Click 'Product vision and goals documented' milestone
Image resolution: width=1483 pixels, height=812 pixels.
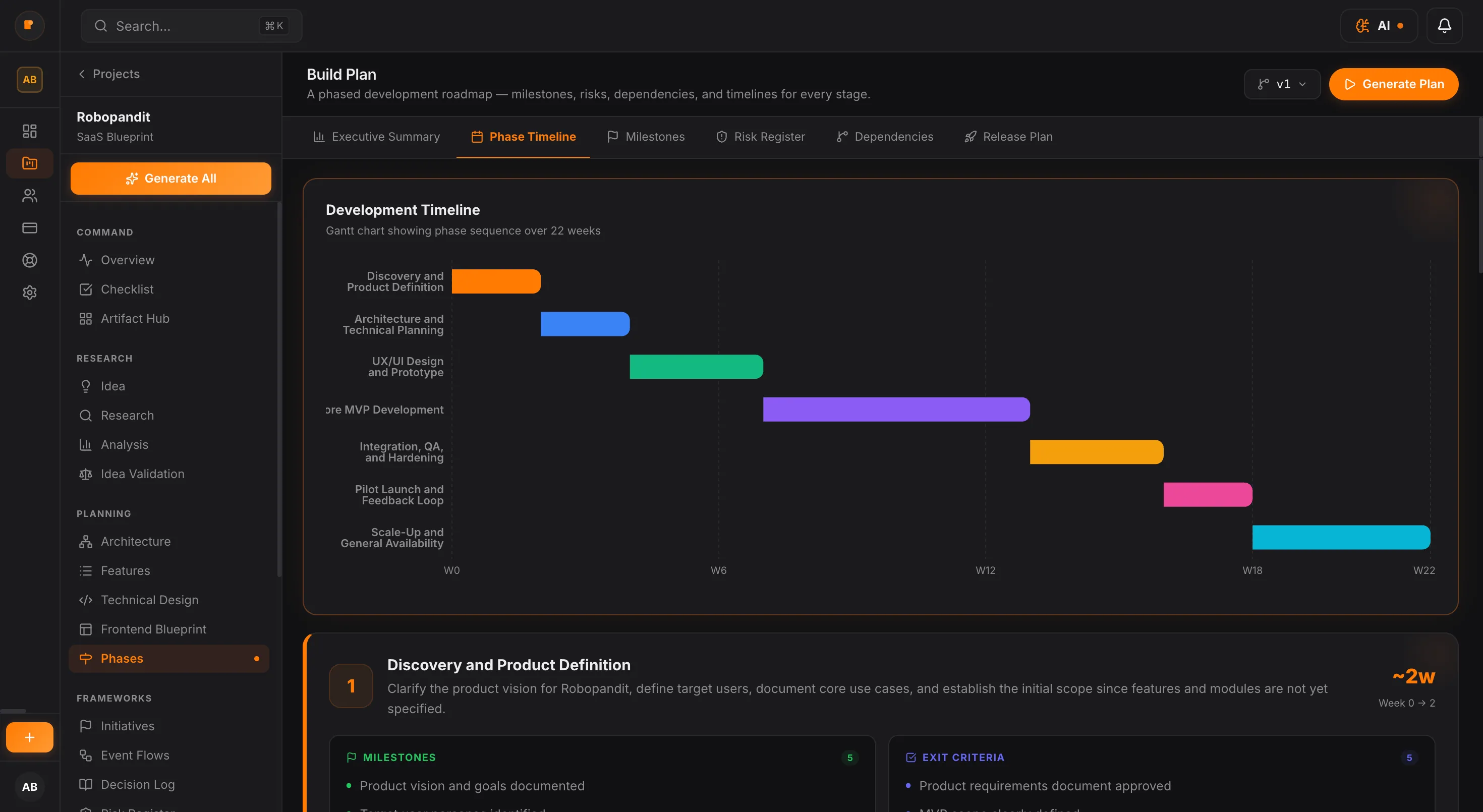[x=472, y=786]
